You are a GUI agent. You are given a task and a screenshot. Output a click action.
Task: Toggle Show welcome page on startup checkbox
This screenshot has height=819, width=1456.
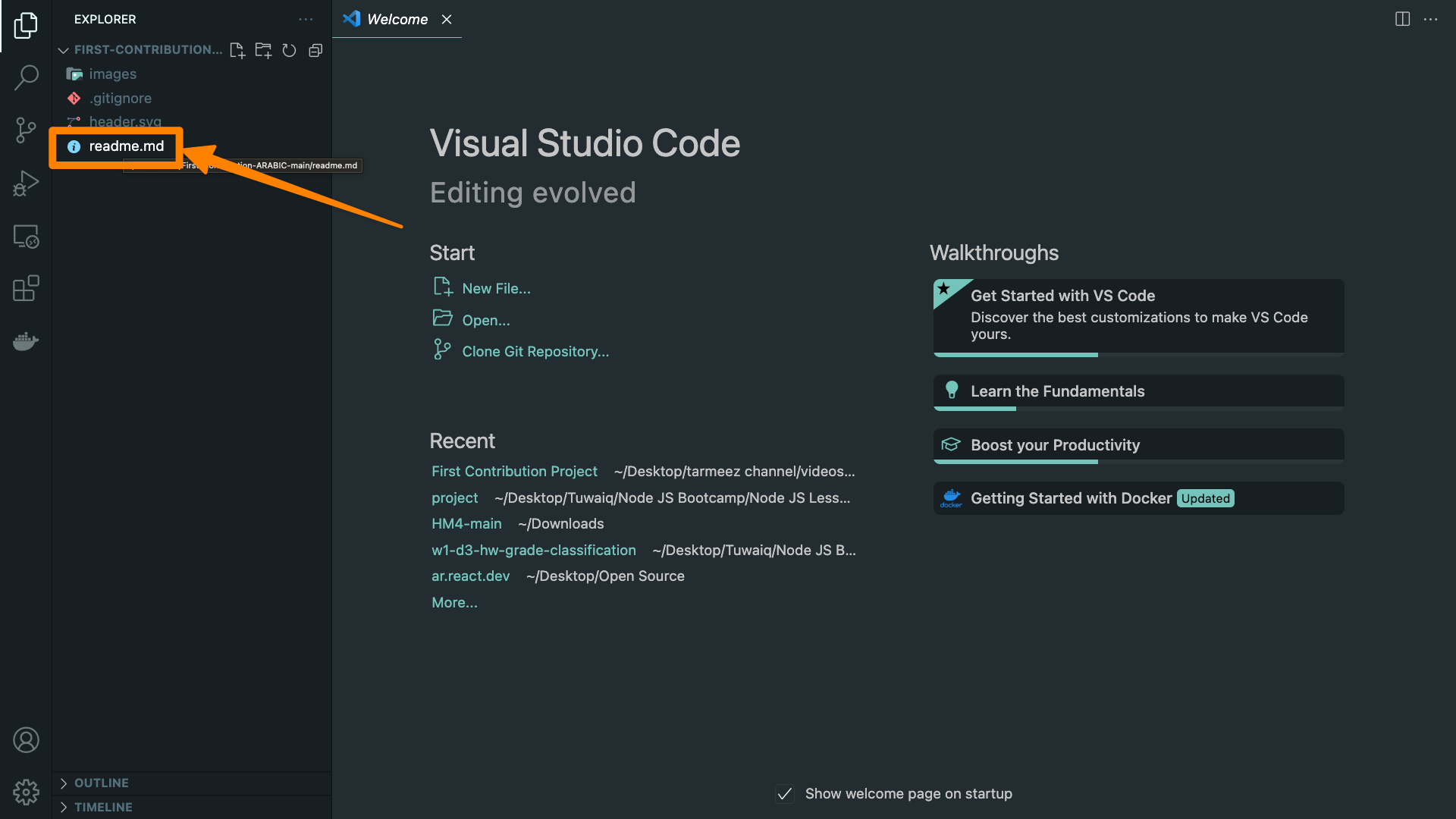coord(785,794)
